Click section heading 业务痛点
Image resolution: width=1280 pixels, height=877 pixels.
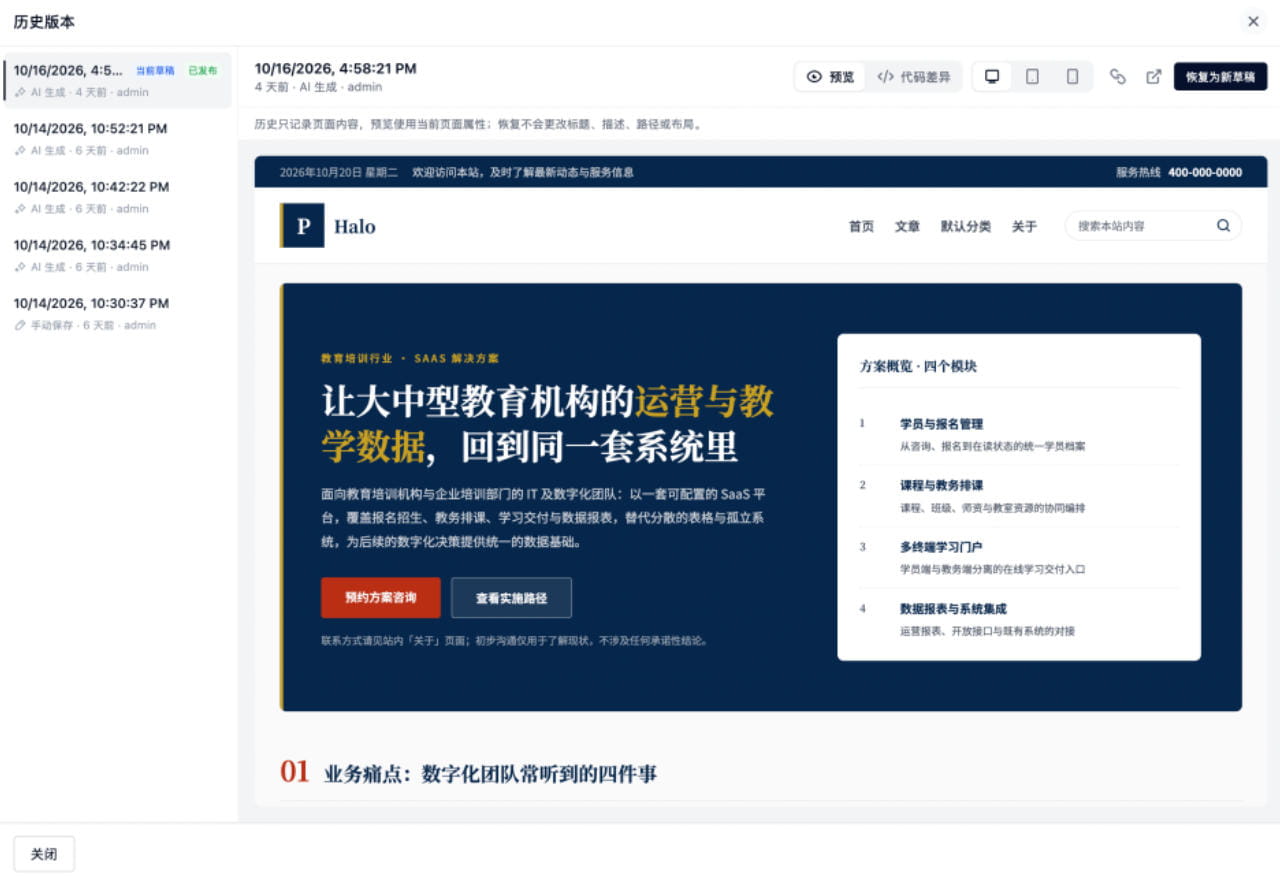coord(490,774)
